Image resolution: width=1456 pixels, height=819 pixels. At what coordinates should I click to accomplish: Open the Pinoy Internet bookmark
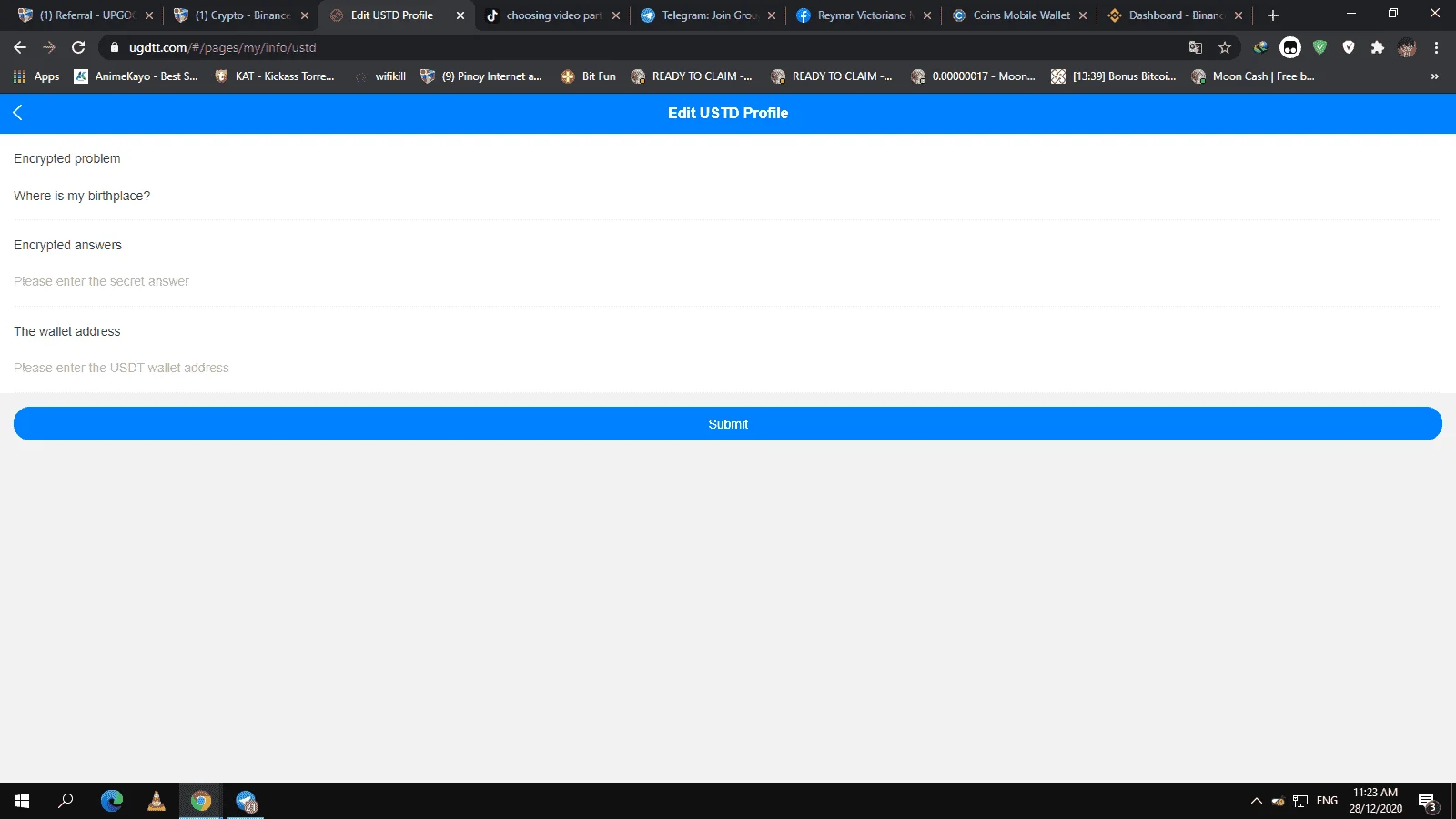[x=480, y=76]
